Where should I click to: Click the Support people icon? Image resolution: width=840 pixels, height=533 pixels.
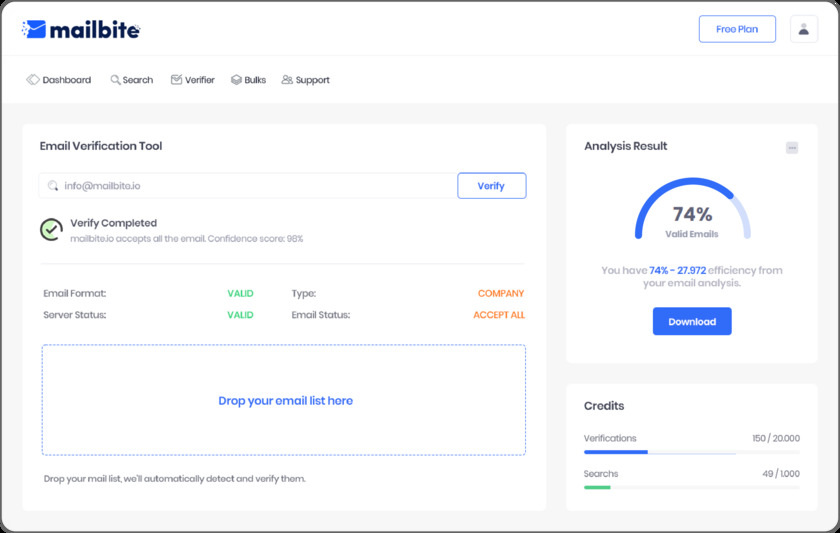[x=287, y=80]
